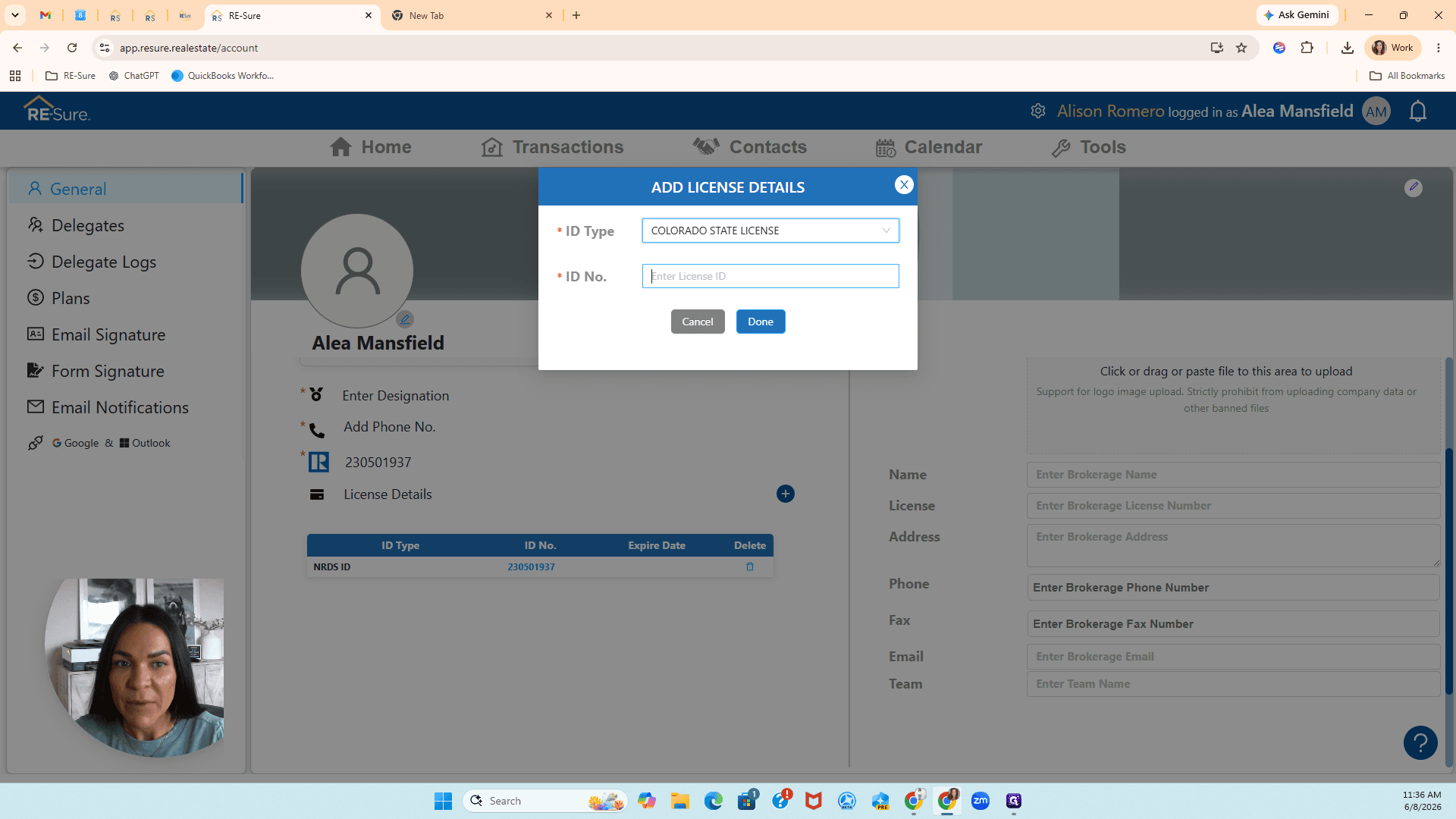Open the notifications bell
Screen dimensions: 1456x819
(x=1417, y=111)
